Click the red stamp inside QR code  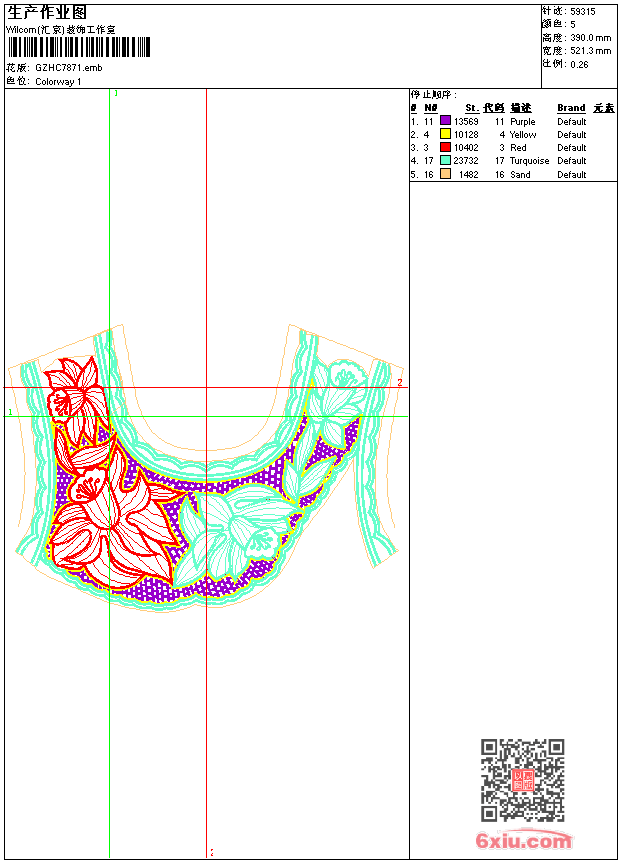523,780
